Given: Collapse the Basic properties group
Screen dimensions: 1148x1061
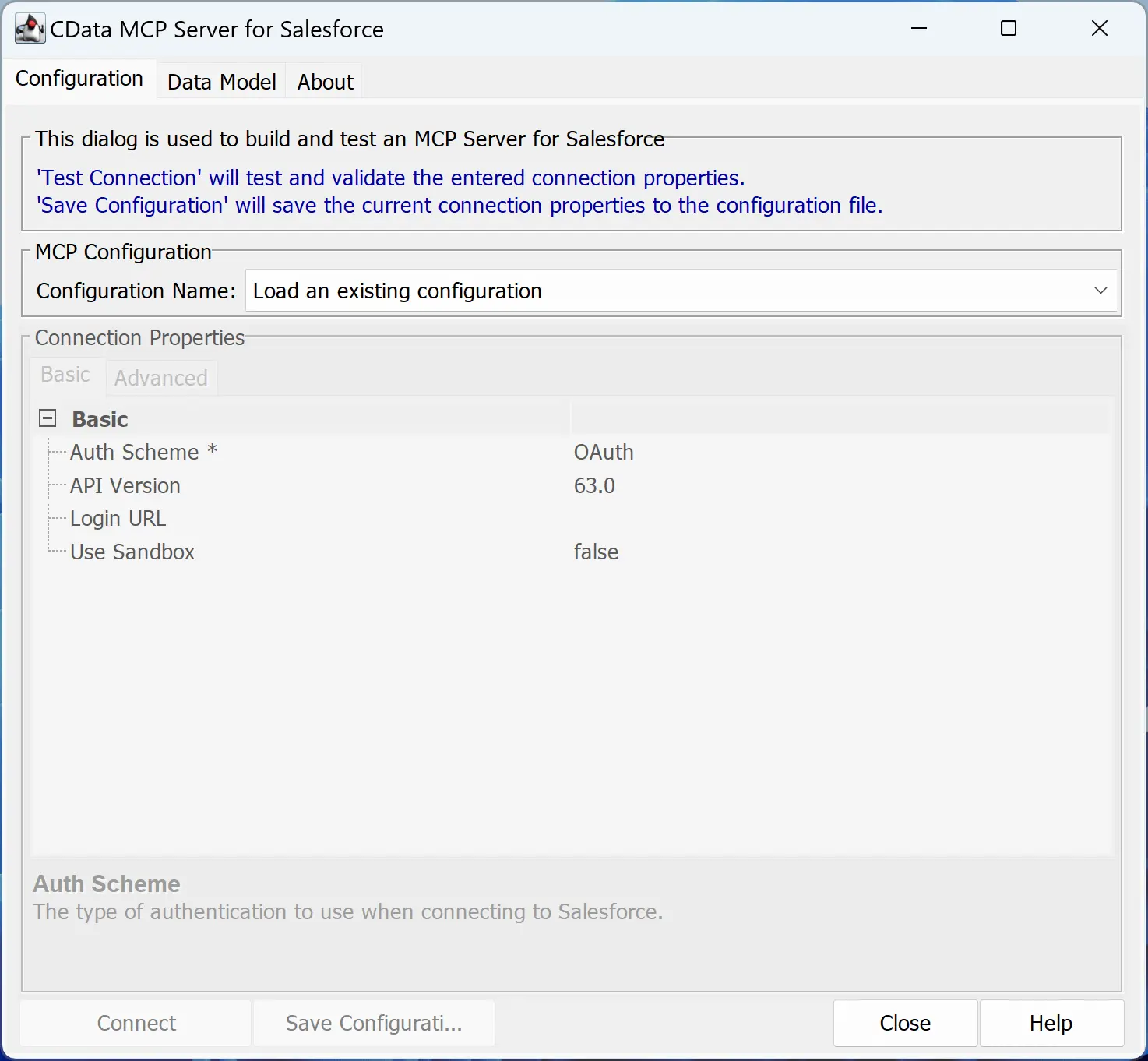Looking at the screenshot, I should point(47,418).
